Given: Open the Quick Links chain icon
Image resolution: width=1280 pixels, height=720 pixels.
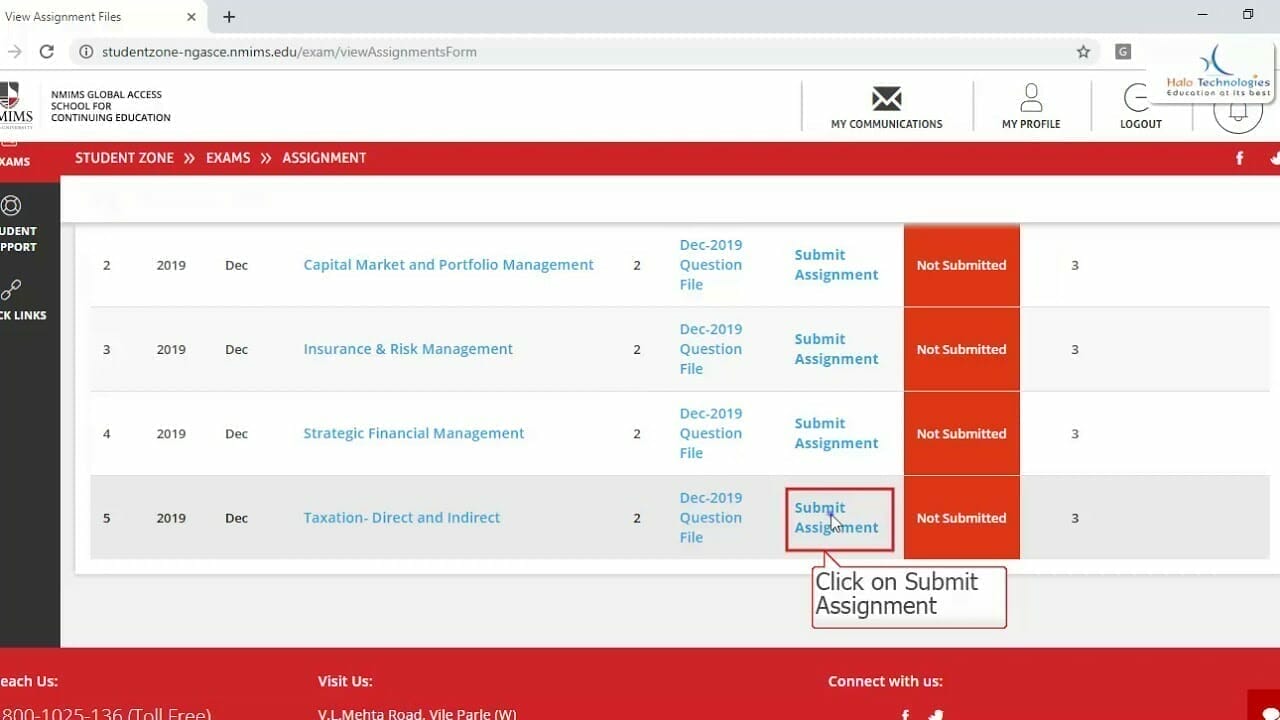Looking at the screenshot, I should [x=11, y=290].
